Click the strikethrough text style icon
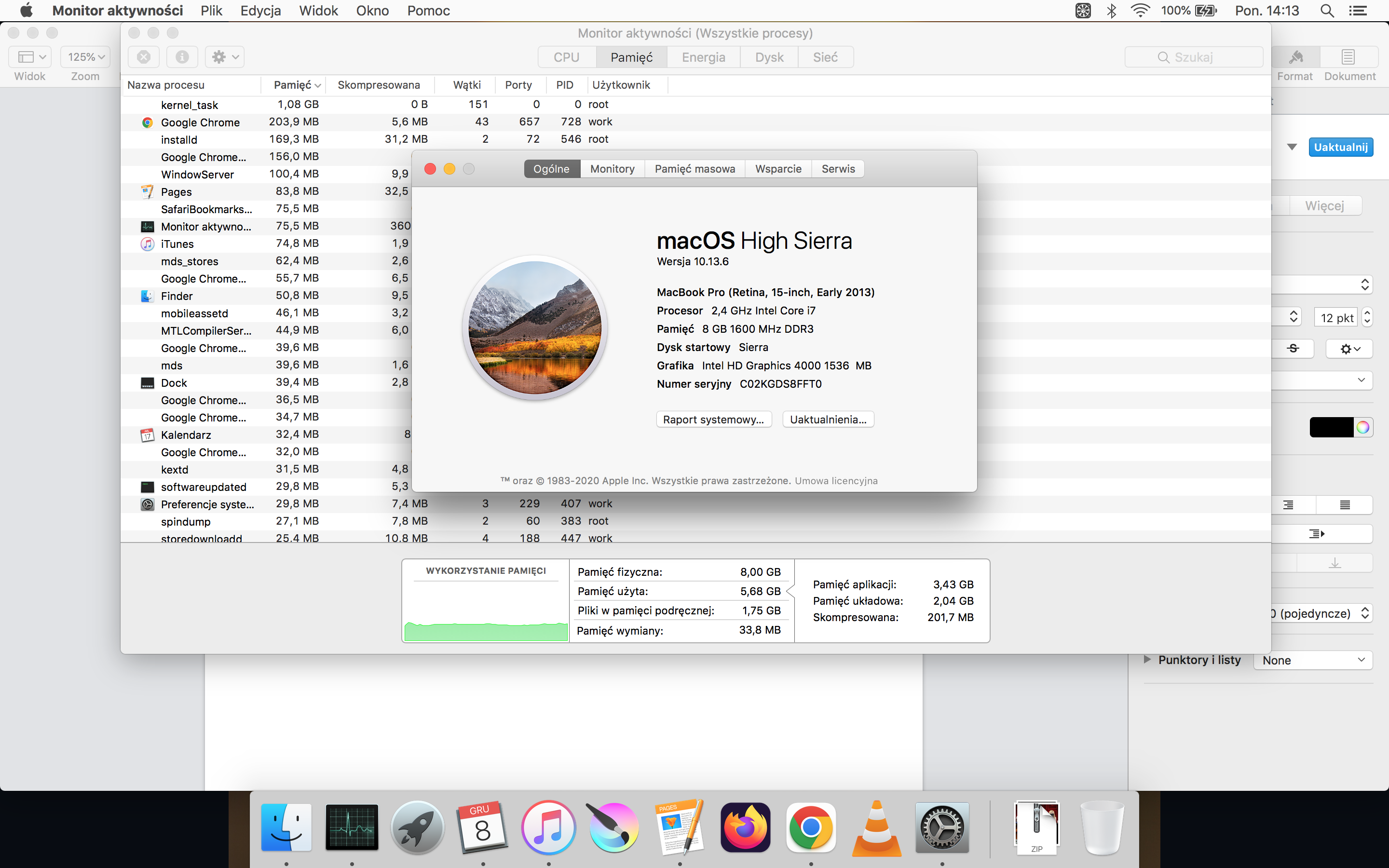This screenshot has height=868, width=1389. 1293,349
